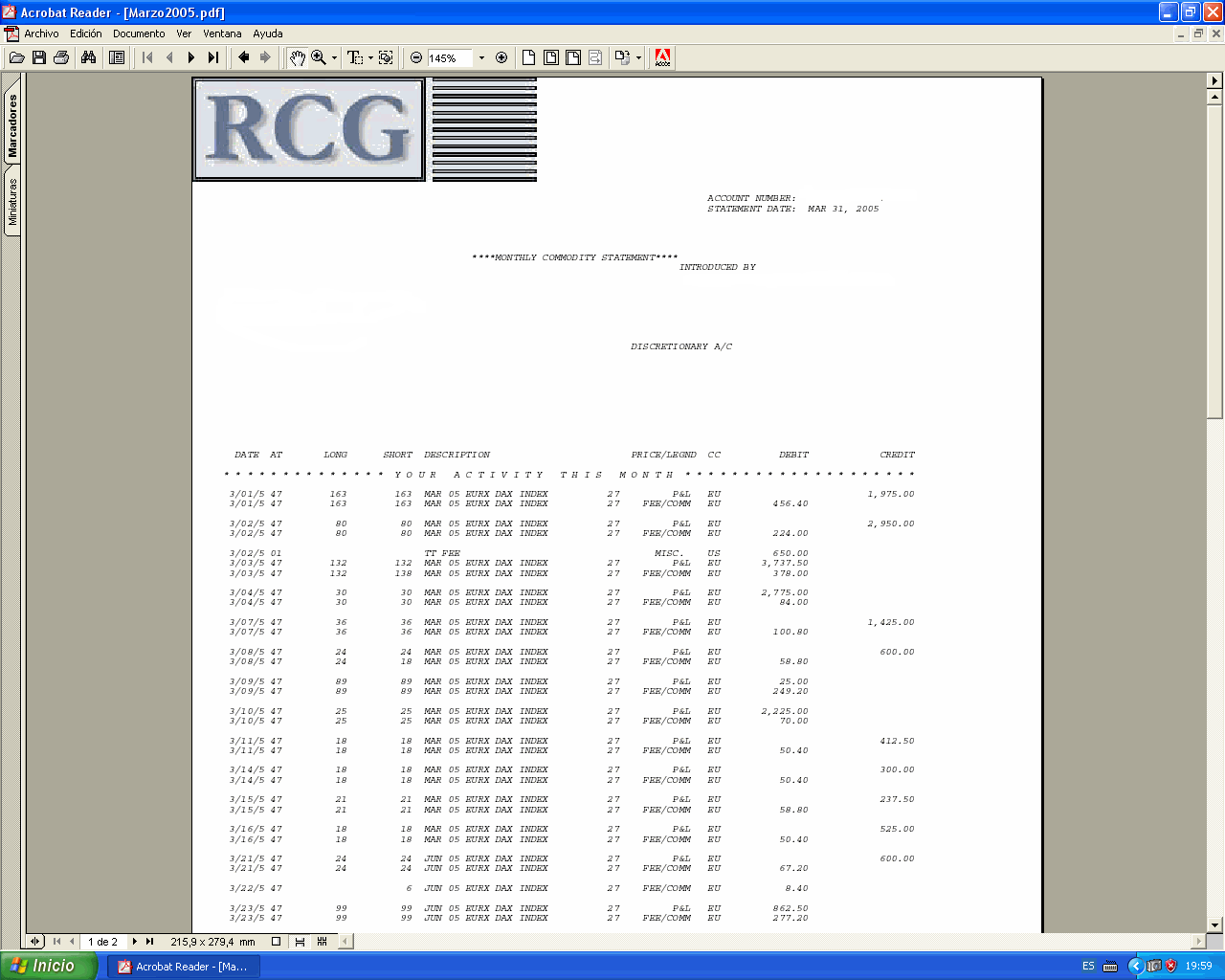Toggle the navigation pane toolbar button

(117, 57)
